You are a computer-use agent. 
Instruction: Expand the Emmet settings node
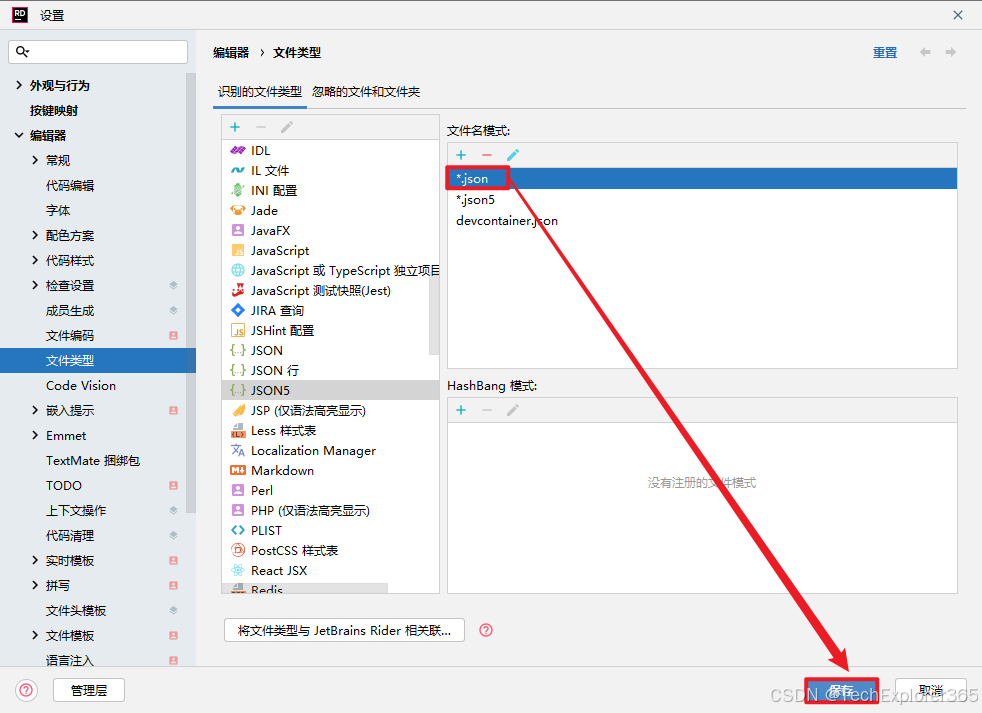click(x=35, y=435)
